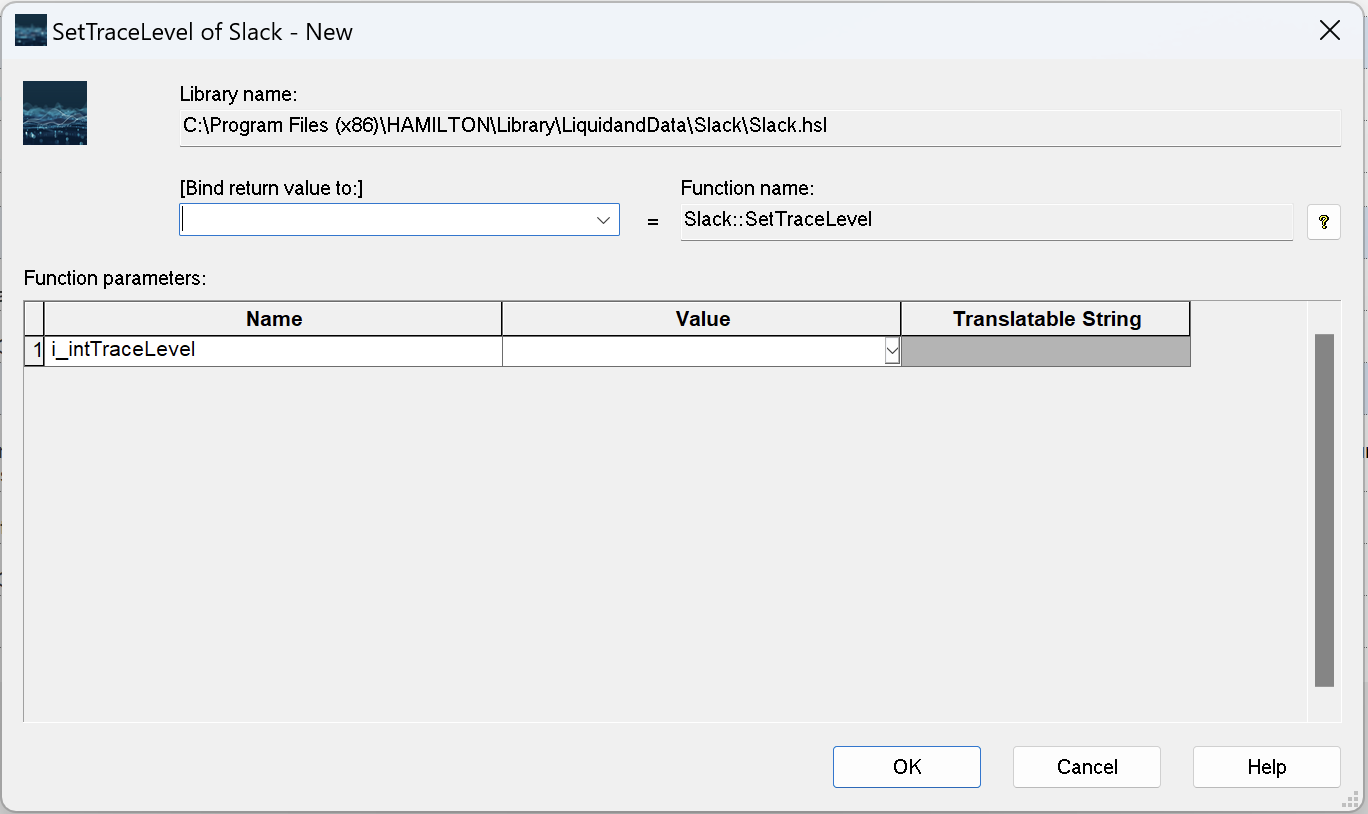The width and height of the screenshot is (1368, 814).
Task: Click the Name column header
Action: (x=273, y=319)
